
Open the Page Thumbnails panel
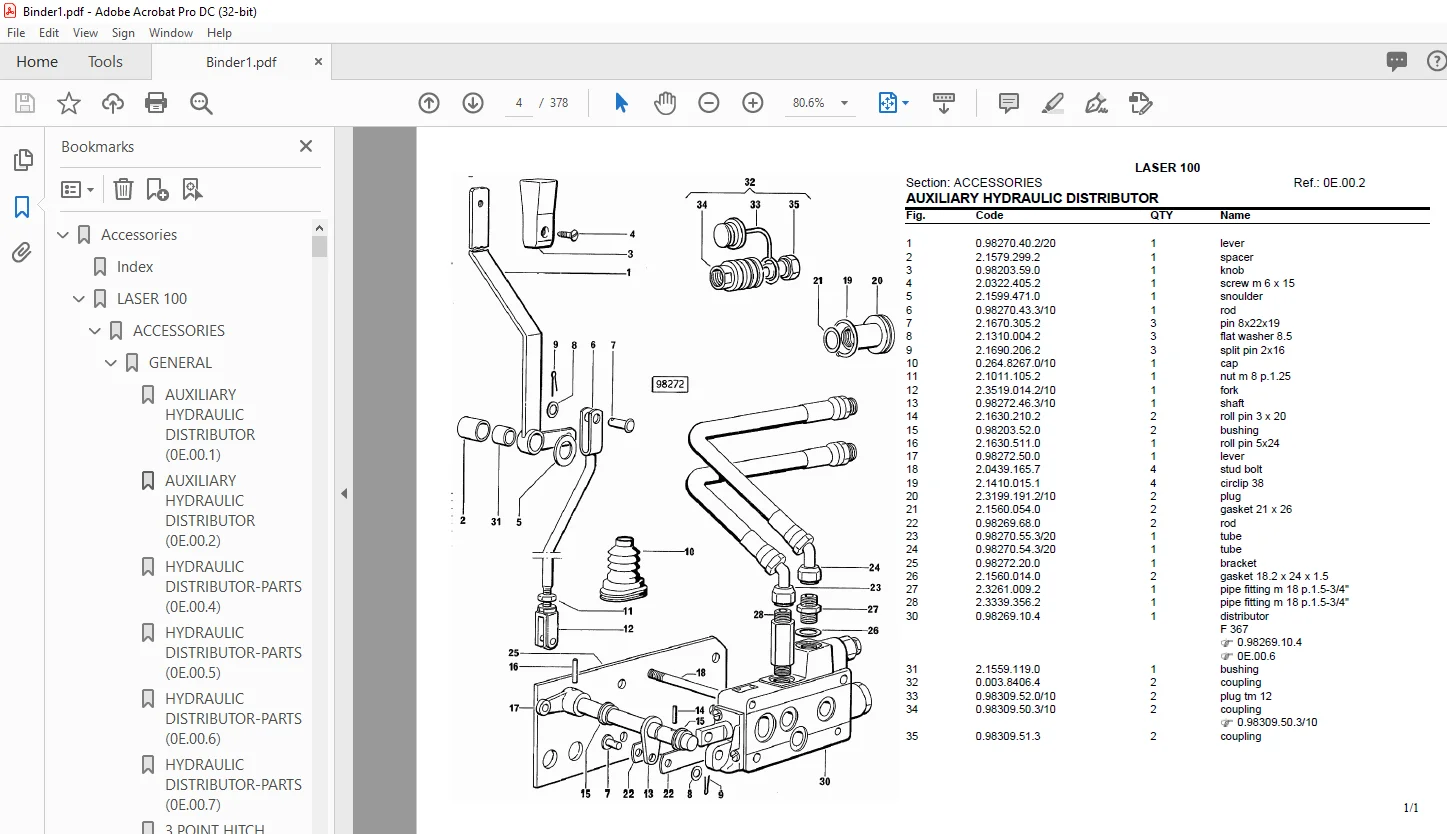(x=22, y=160)
